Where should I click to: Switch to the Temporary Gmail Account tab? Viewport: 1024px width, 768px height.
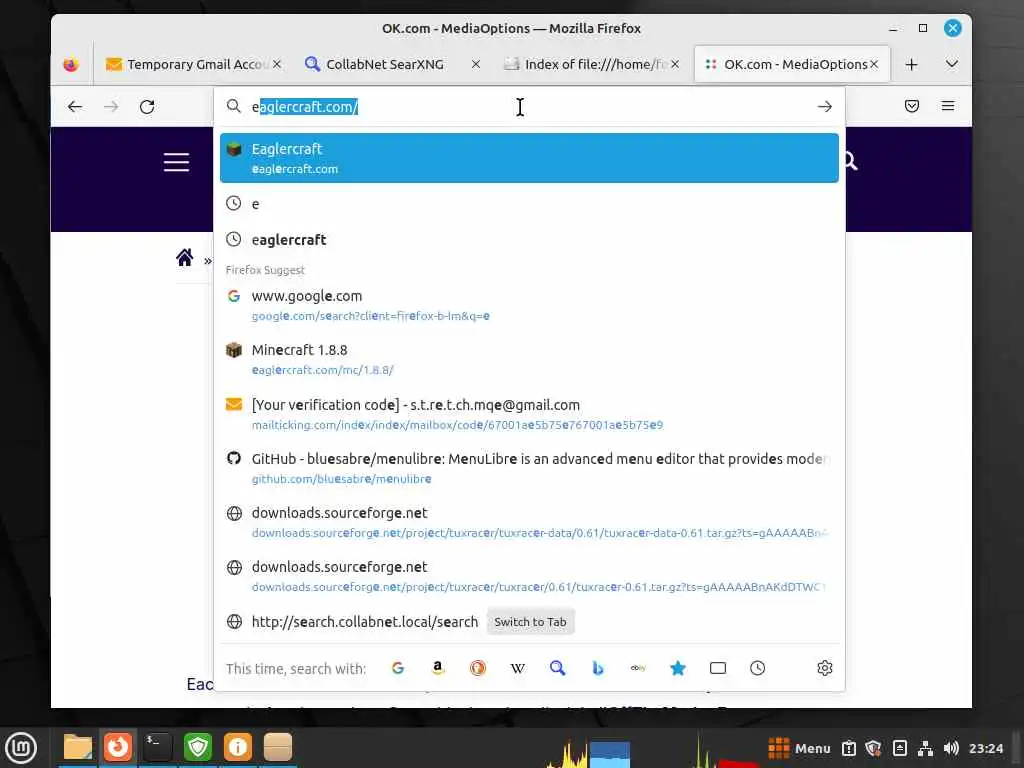(x=193, y=64)
